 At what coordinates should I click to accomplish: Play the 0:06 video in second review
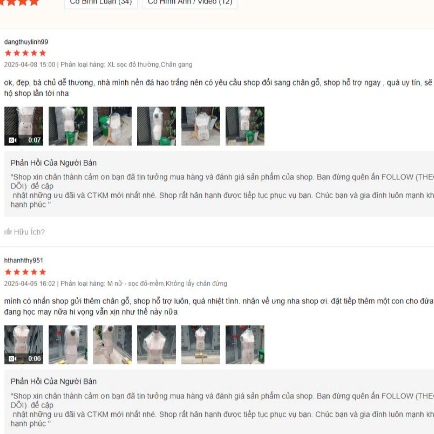(23, 344)
